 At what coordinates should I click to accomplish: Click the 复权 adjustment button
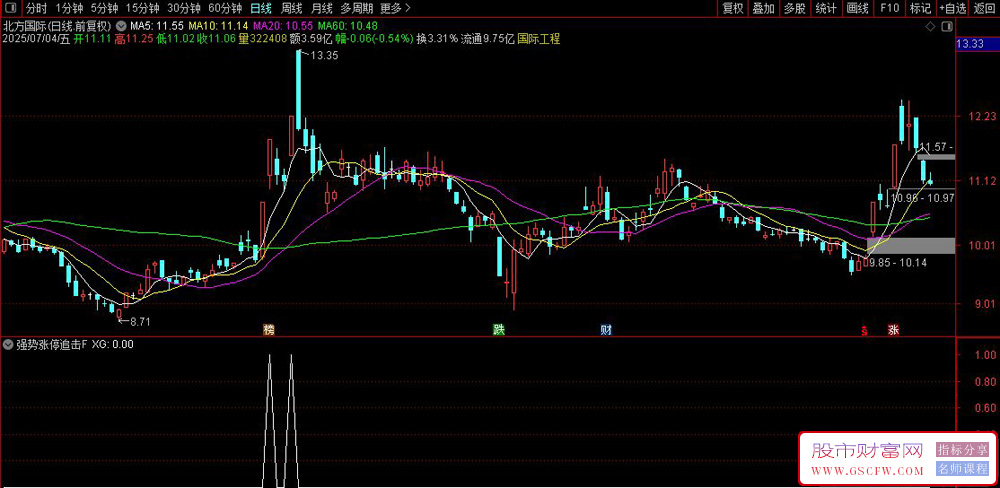(733, 8)
